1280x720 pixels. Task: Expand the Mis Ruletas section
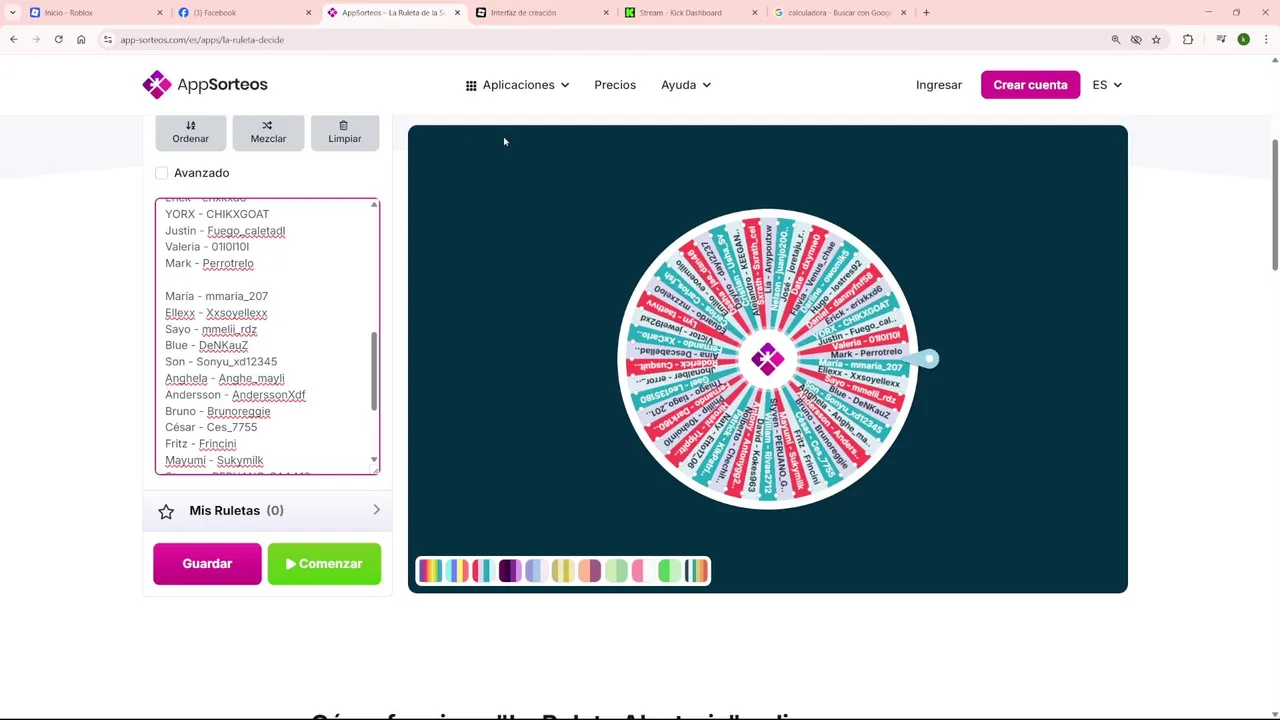click(267, 511)
